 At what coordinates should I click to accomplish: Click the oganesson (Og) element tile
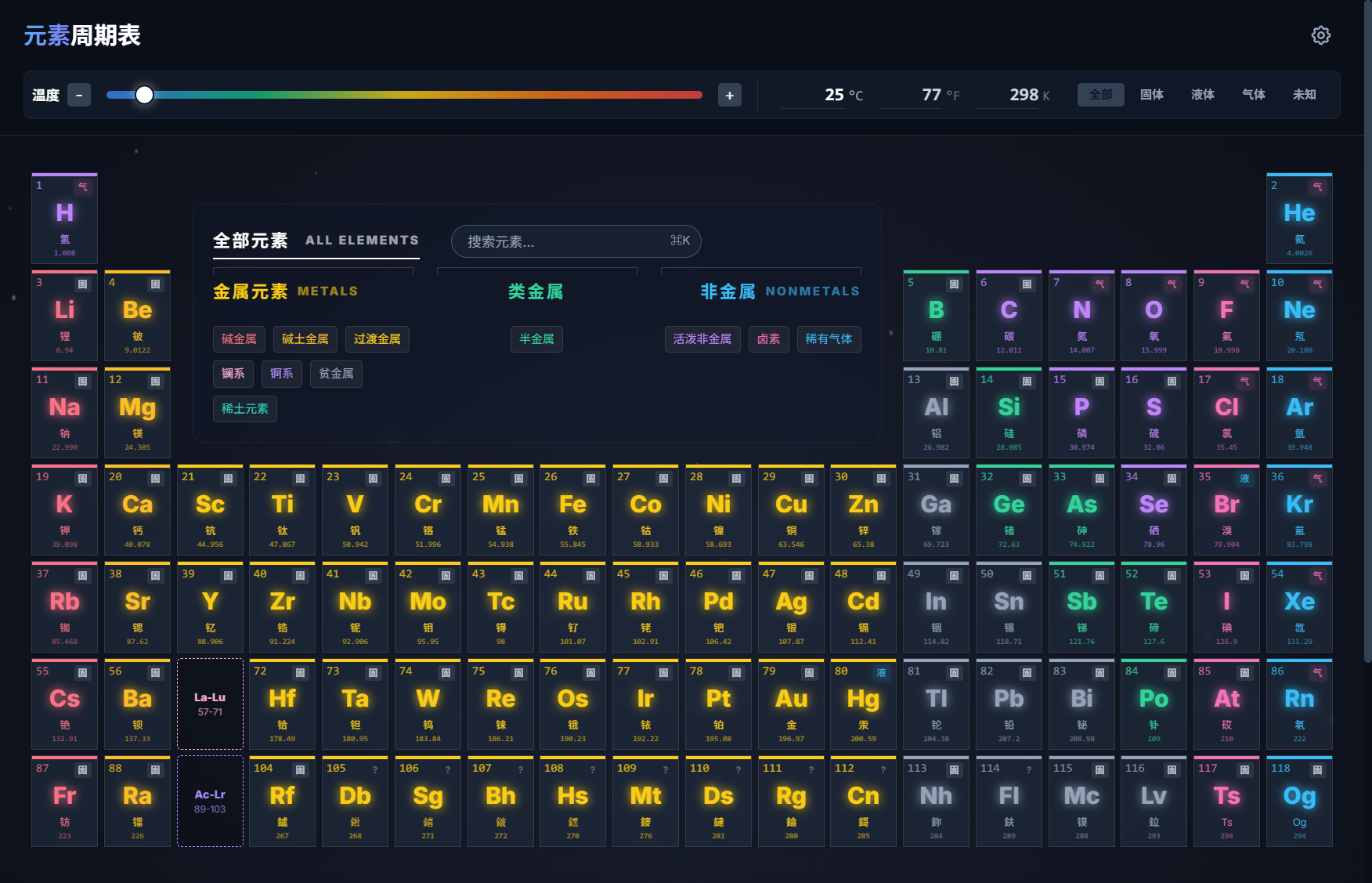[x=1299, y=802]
